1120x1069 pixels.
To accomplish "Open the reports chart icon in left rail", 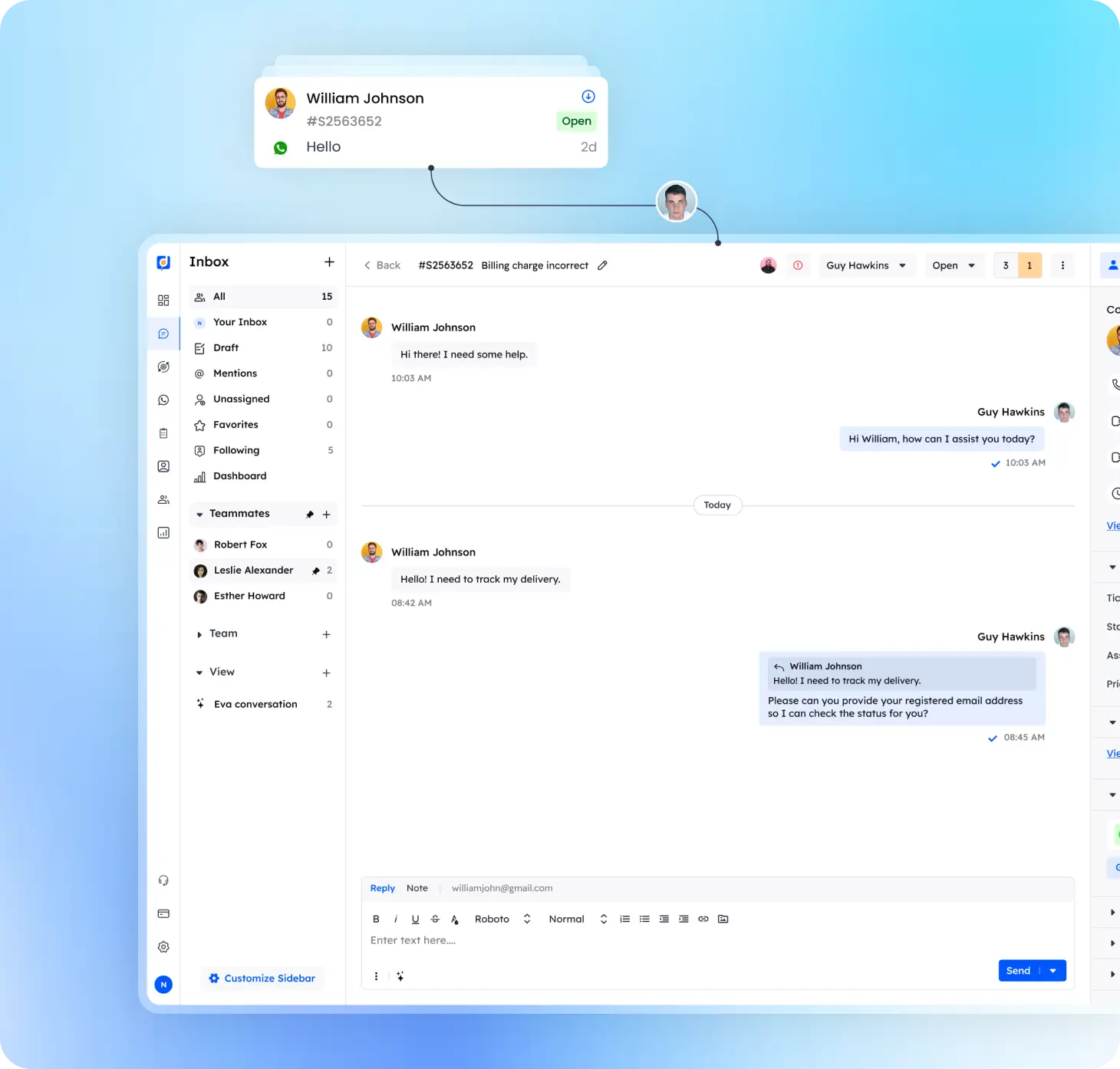I will 163,533.
